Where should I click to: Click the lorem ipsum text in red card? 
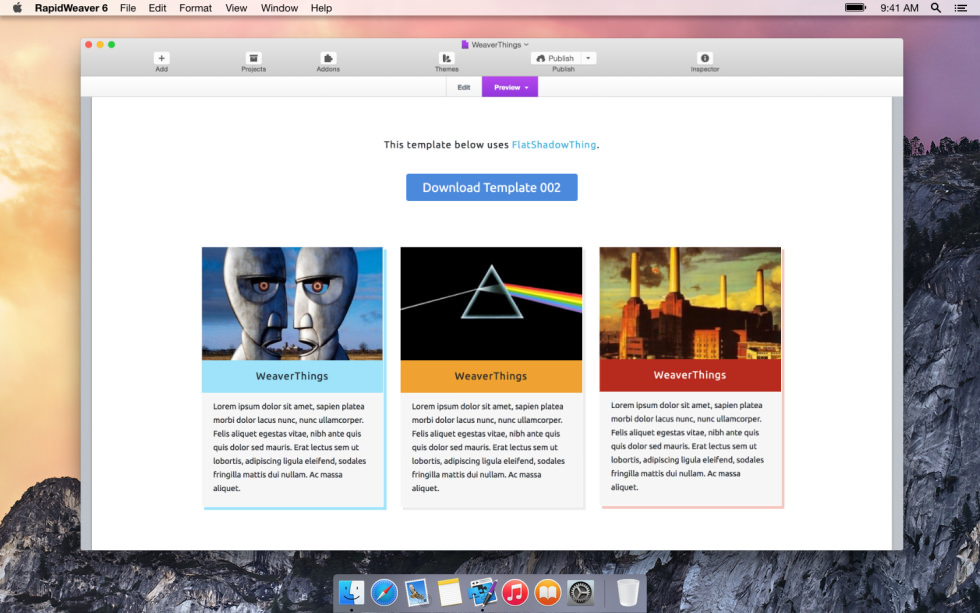coord(688,446)
